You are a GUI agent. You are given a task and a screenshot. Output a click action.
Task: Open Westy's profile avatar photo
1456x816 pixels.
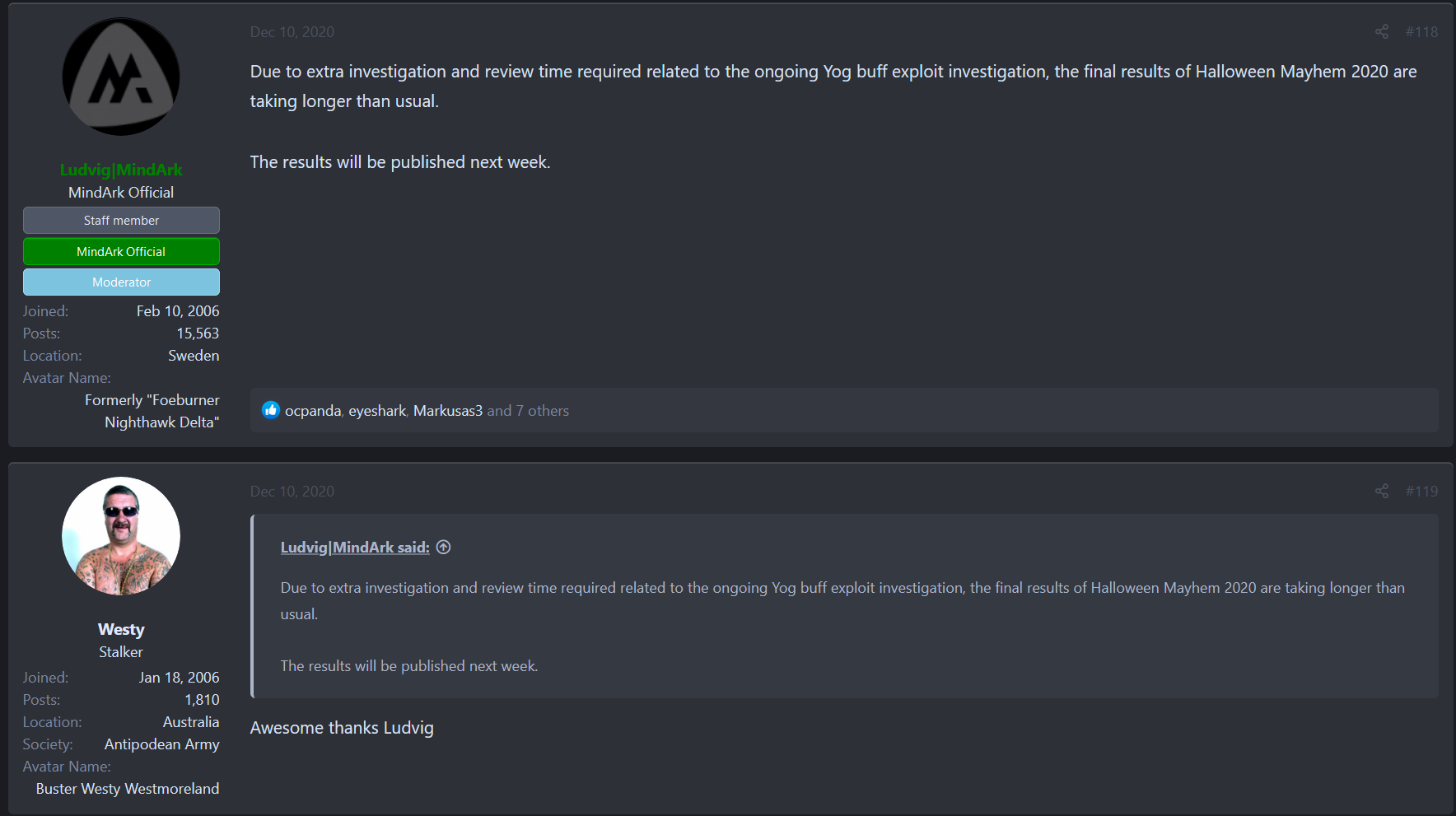[121, 536]
